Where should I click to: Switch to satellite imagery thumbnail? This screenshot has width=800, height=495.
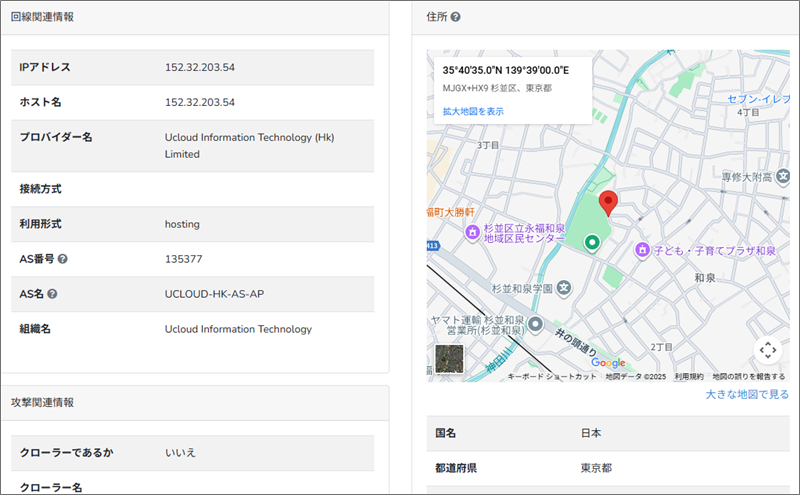449,359
